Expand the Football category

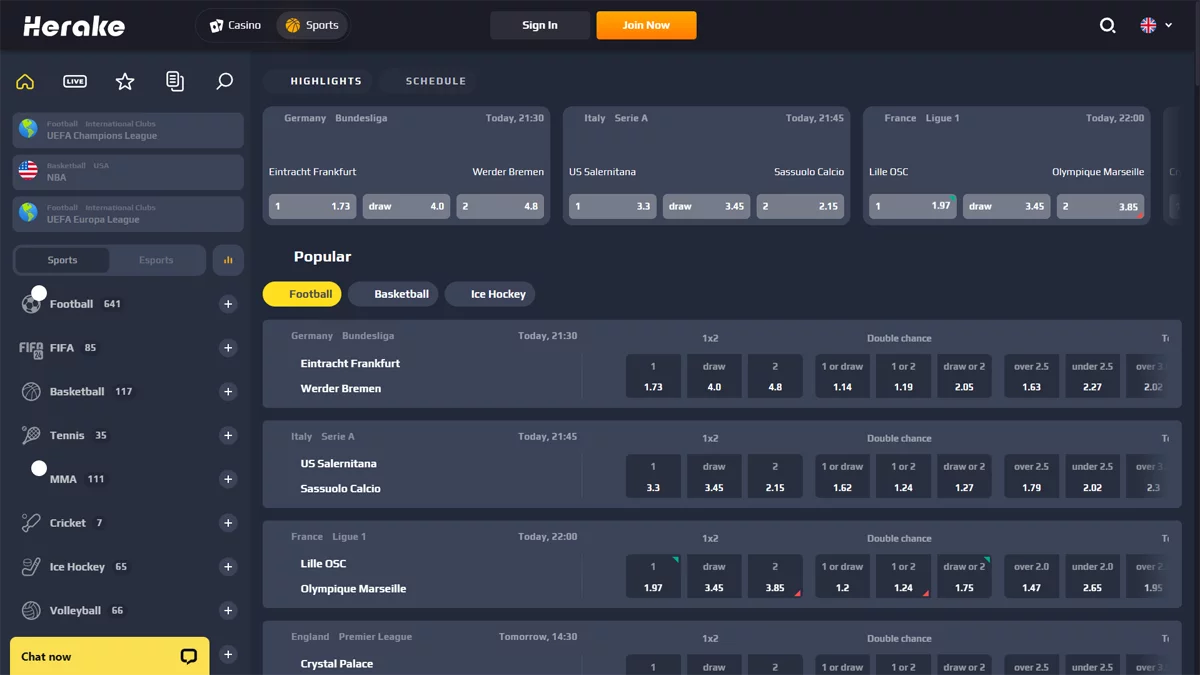click(228, 304)
